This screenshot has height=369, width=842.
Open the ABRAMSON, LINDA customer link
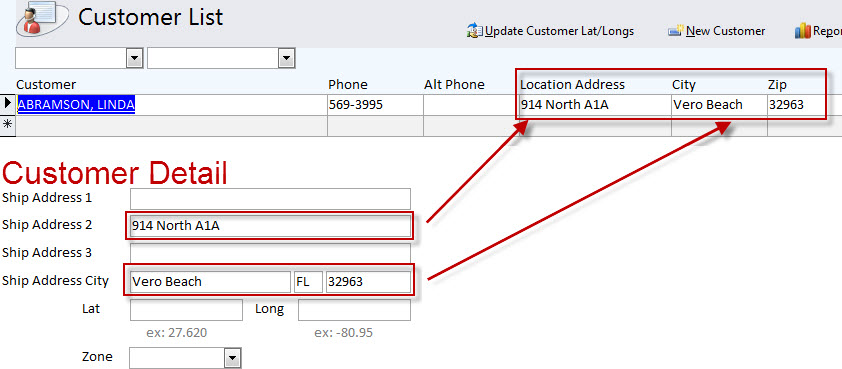click(76, 104)
